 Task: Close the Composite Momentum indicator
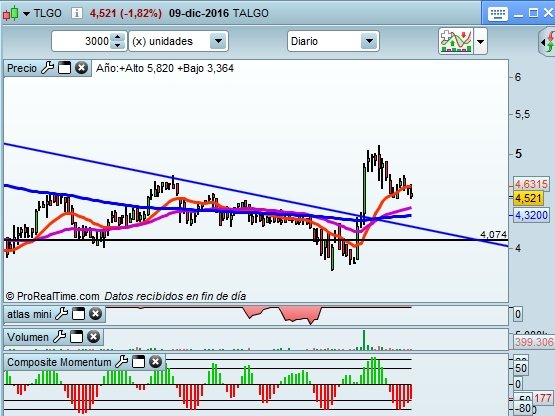(x=155, y=361)
